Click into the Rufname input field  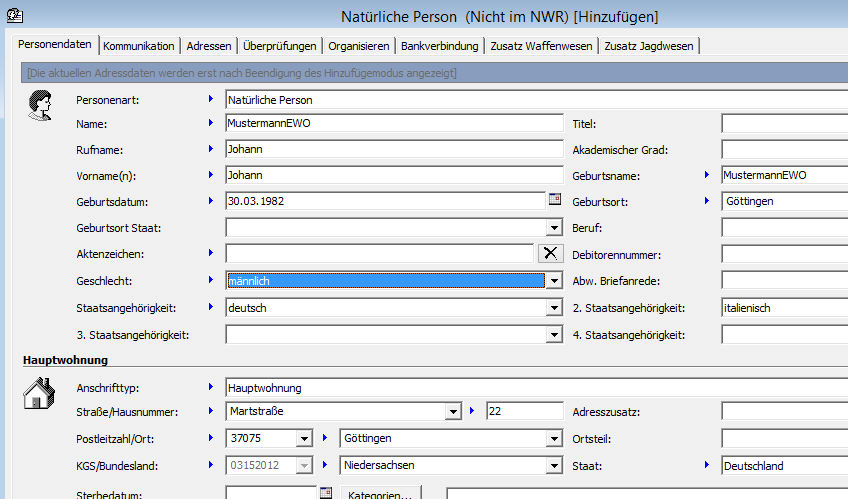(x=394, y=149)
